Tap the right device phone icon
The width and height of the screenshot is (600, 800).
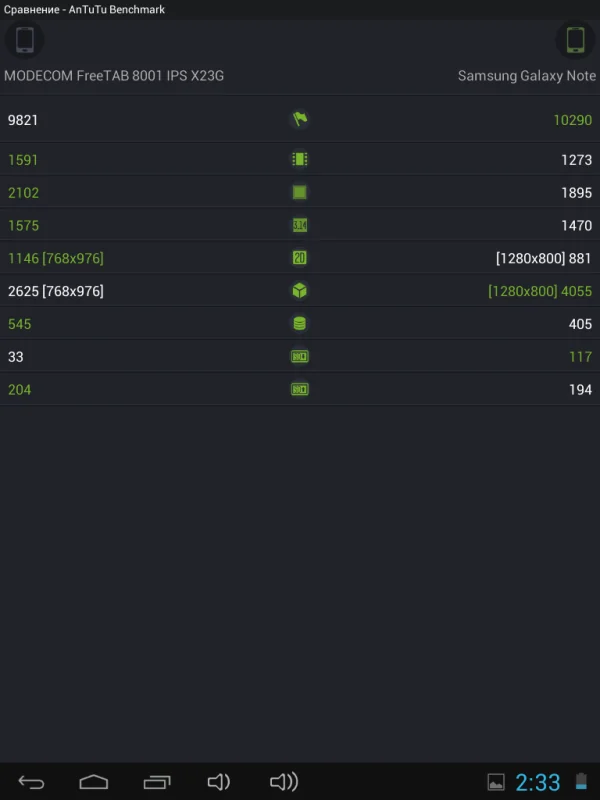tap(576, 40)
